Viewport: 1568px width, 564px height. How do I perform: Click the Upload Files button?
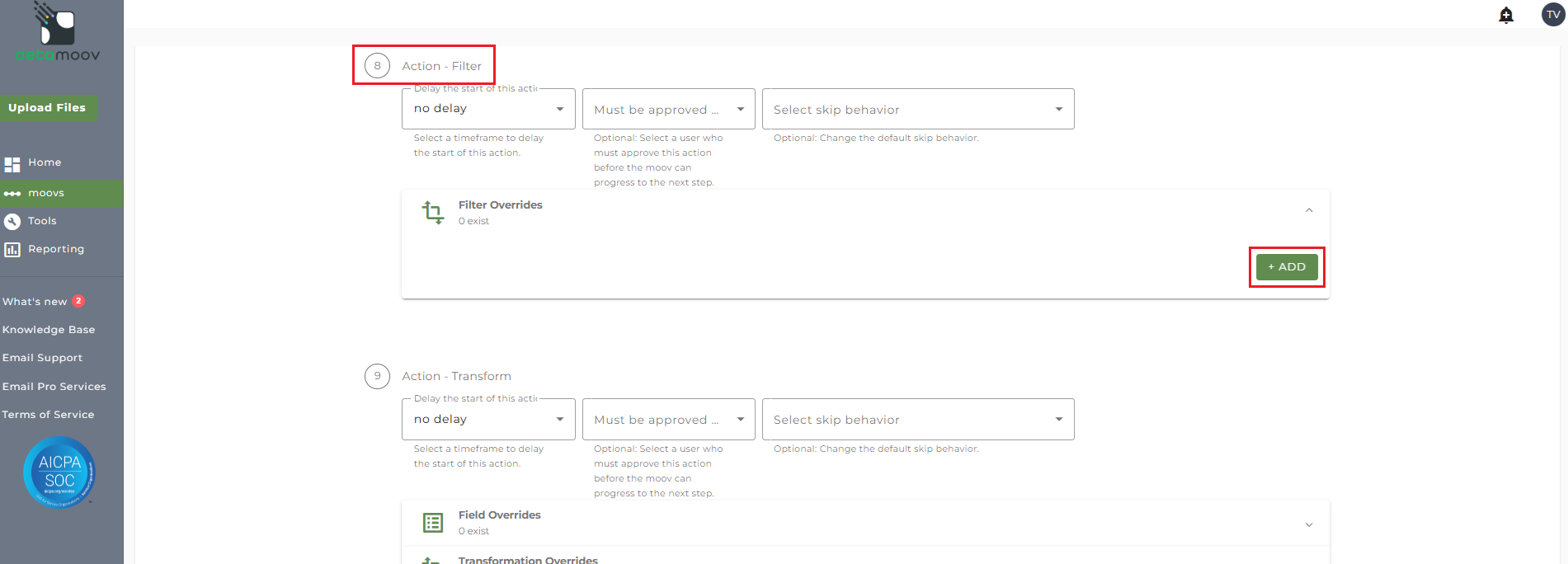(x=47, y=108)
